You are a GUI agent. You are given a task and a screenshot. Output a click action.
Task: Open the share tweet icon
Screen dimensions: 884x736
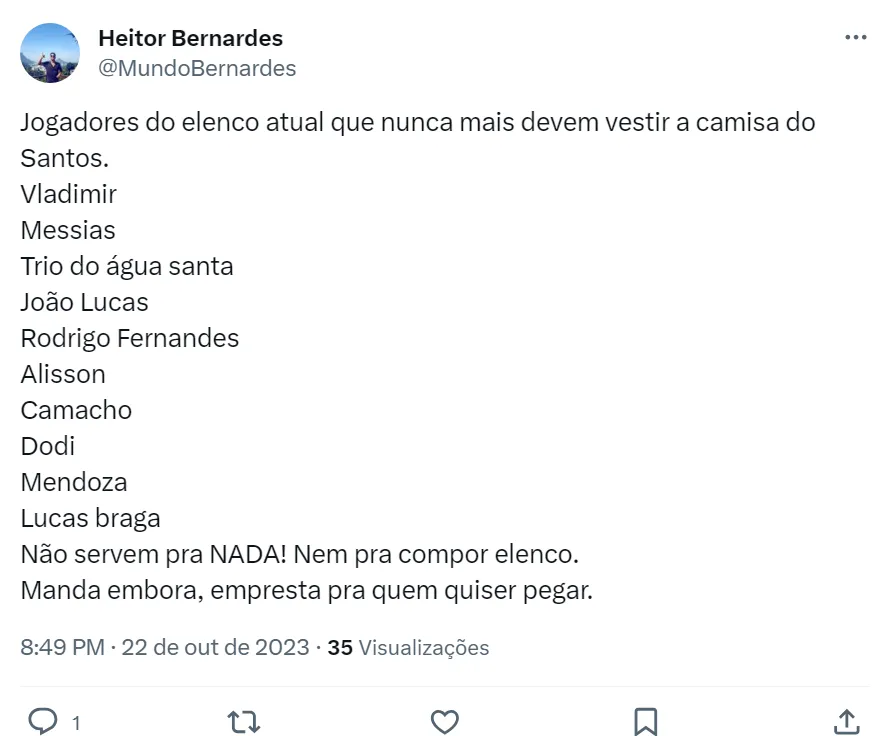click(x=846, y=720)
